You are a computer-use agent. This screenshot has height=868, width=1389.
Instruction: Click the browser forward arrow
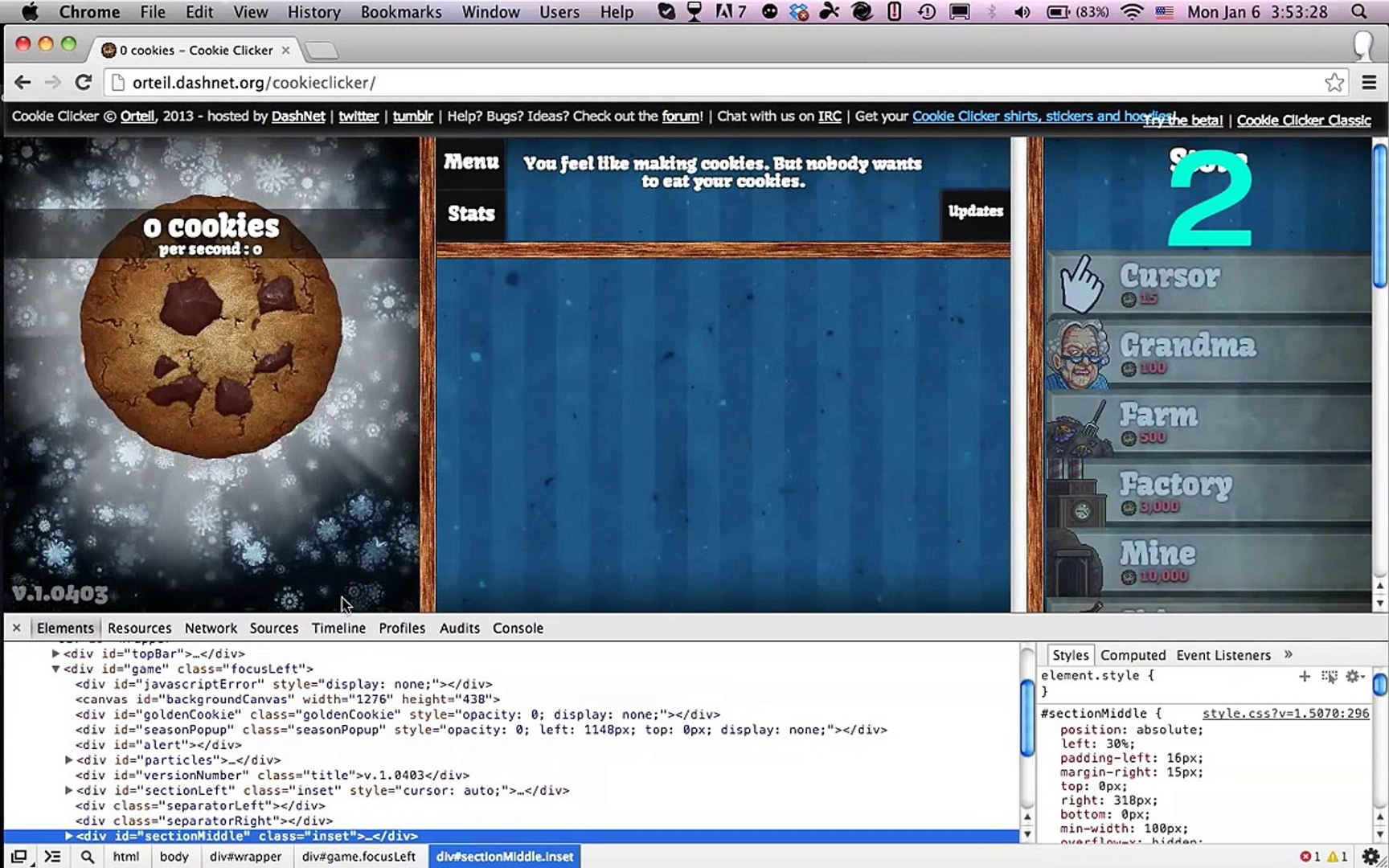coord(53,82)
